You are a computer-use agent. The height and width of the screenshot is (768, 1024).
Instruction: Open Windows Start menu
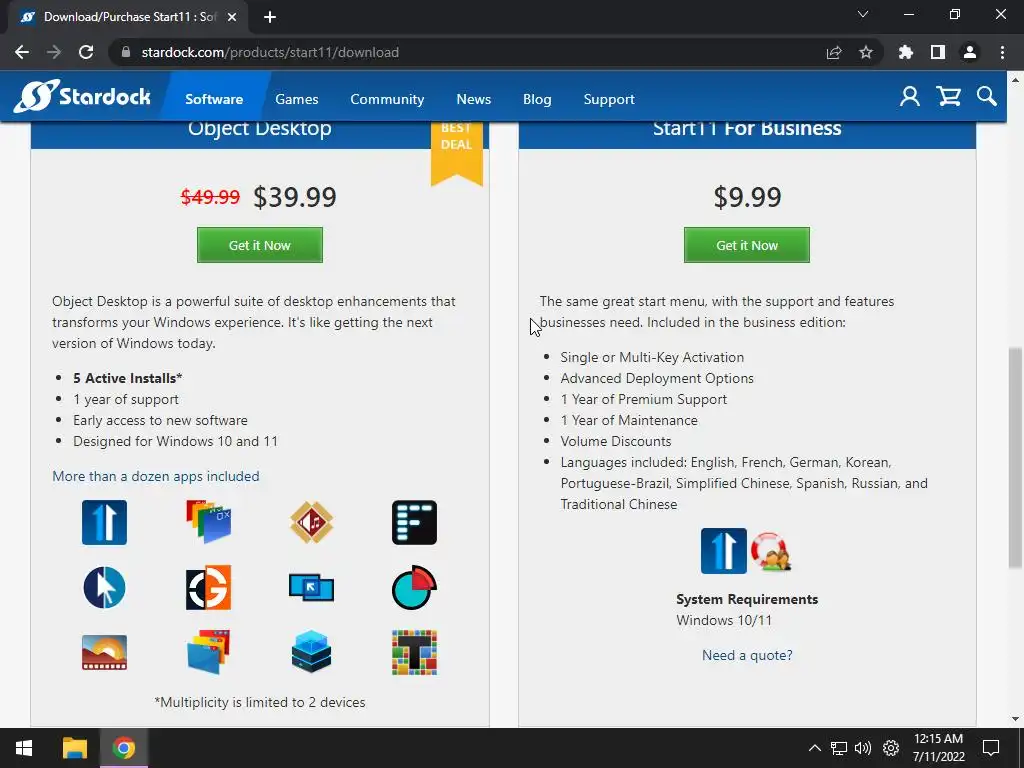24,748
